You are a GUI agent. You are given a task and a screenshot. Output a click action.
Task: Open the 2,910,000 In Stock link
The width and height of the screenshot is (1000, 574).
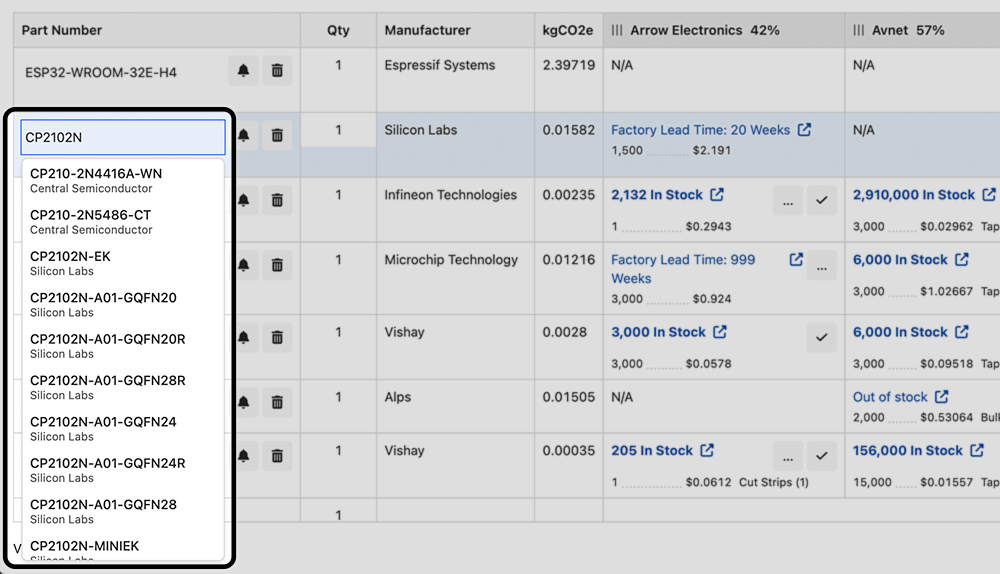914,195
